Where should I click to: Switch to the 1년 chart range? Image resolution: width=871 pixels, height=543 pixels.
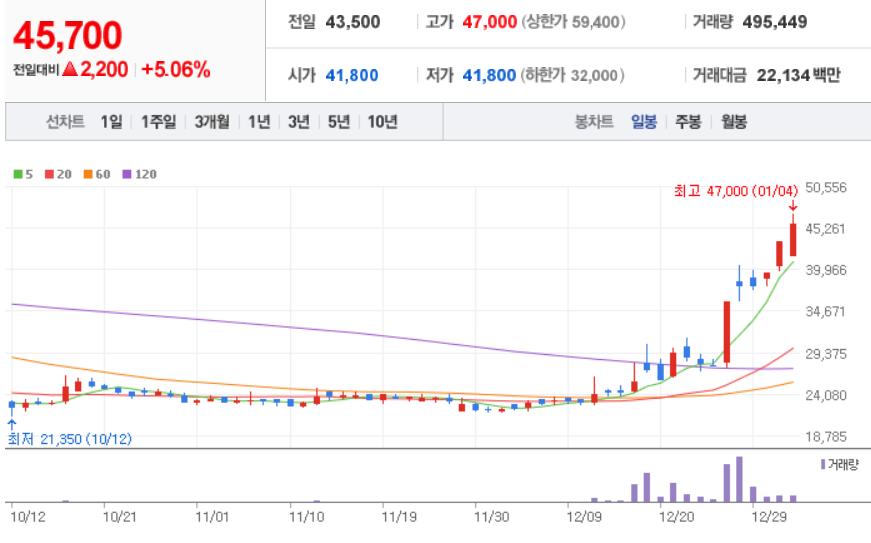tap(259, 122)
